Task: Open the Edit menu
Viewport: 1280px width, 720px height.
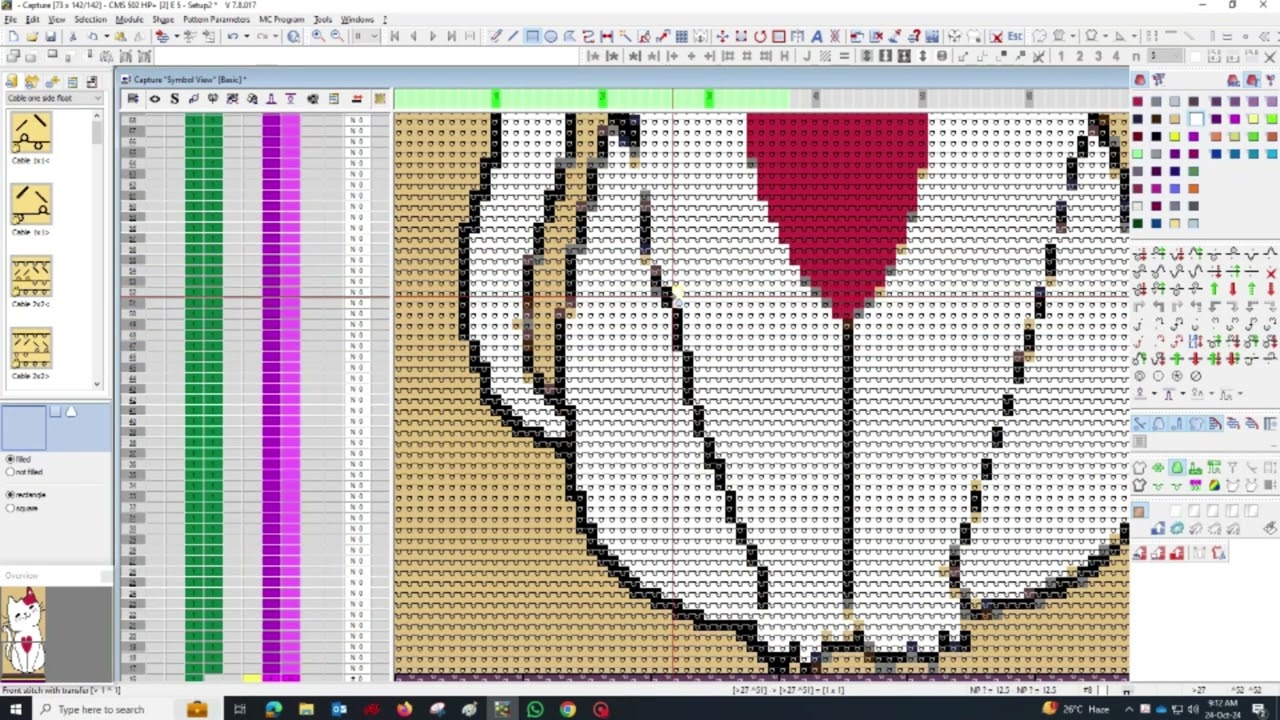Action: click(32, 19)
